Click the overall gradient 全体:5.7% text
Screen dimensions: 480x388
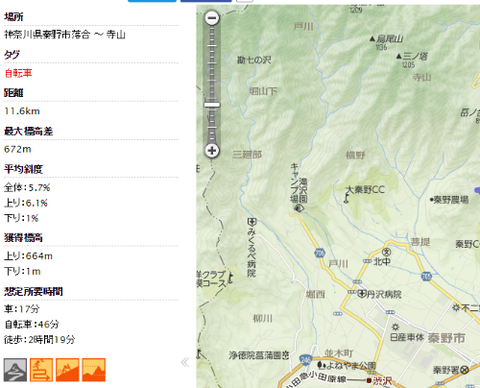[x=27, y=188]
